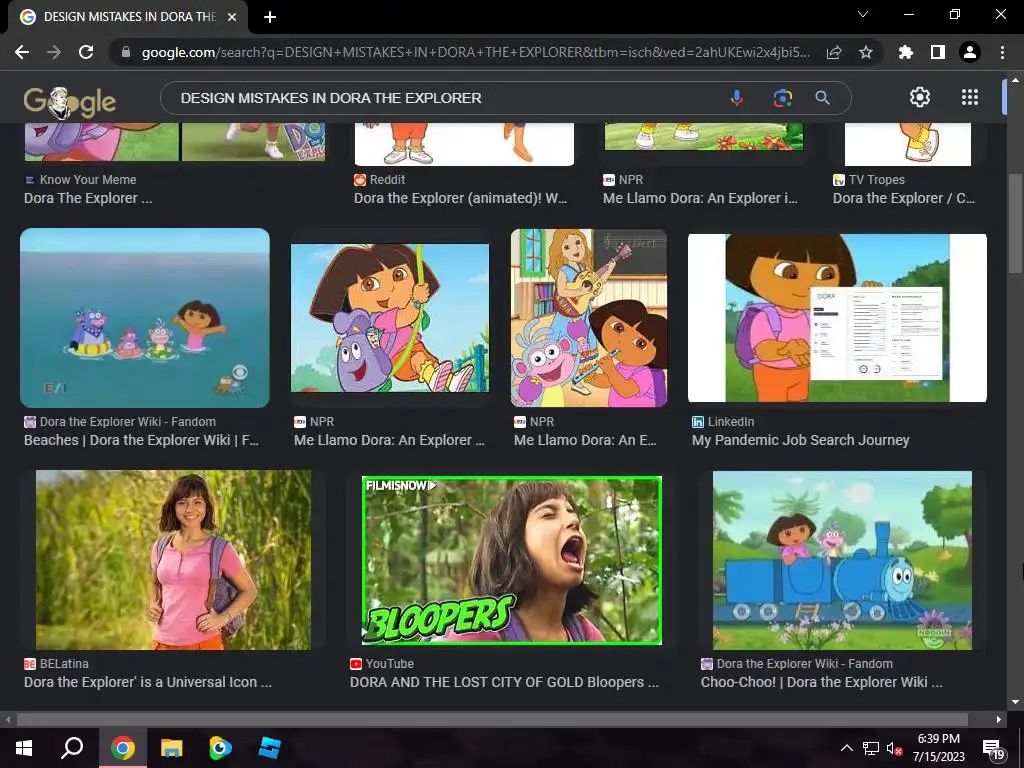Open the BLOOPERS YouTube thumbnail

(x=512, y=560)
